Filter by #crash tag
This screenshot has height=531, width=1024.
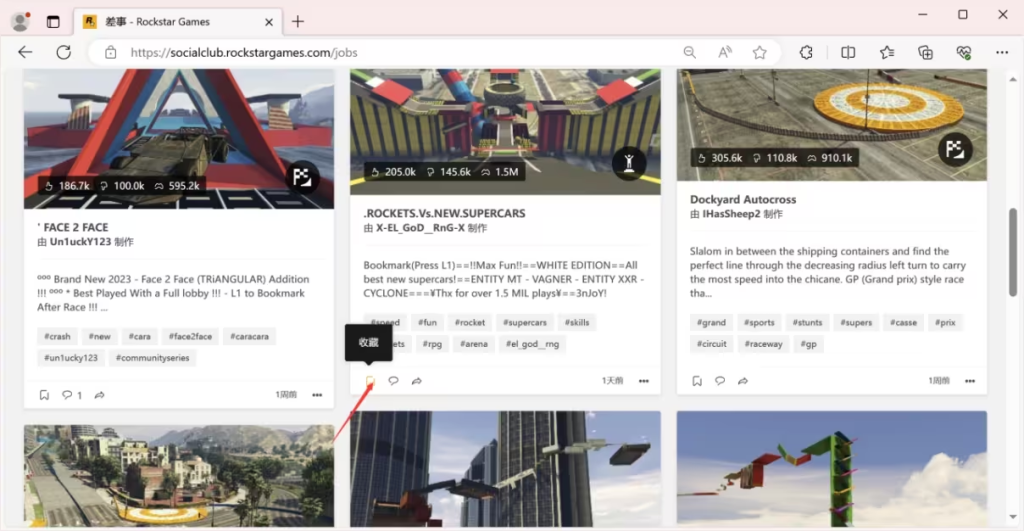click(57, 336)
